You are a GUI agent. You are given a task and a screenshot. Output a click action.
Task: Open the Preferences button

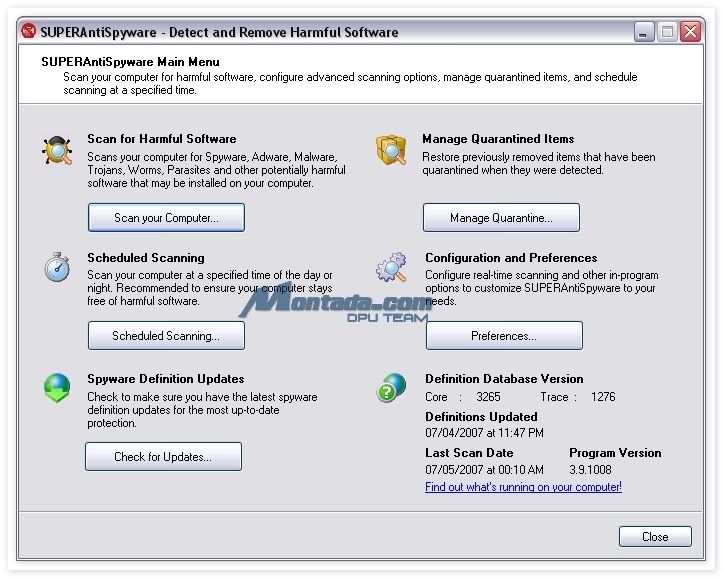pos(504,336)
